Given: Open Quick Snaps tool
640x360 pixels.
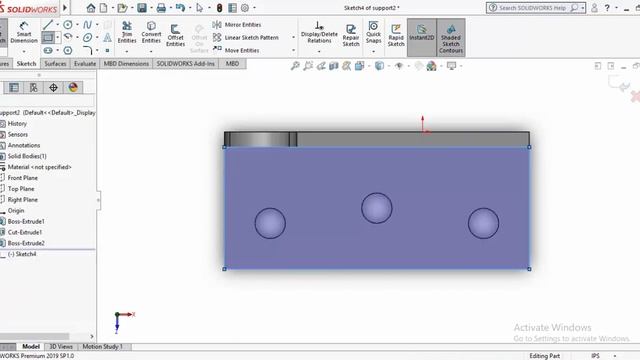Looking at the screenshot, I should click(373, 32).
